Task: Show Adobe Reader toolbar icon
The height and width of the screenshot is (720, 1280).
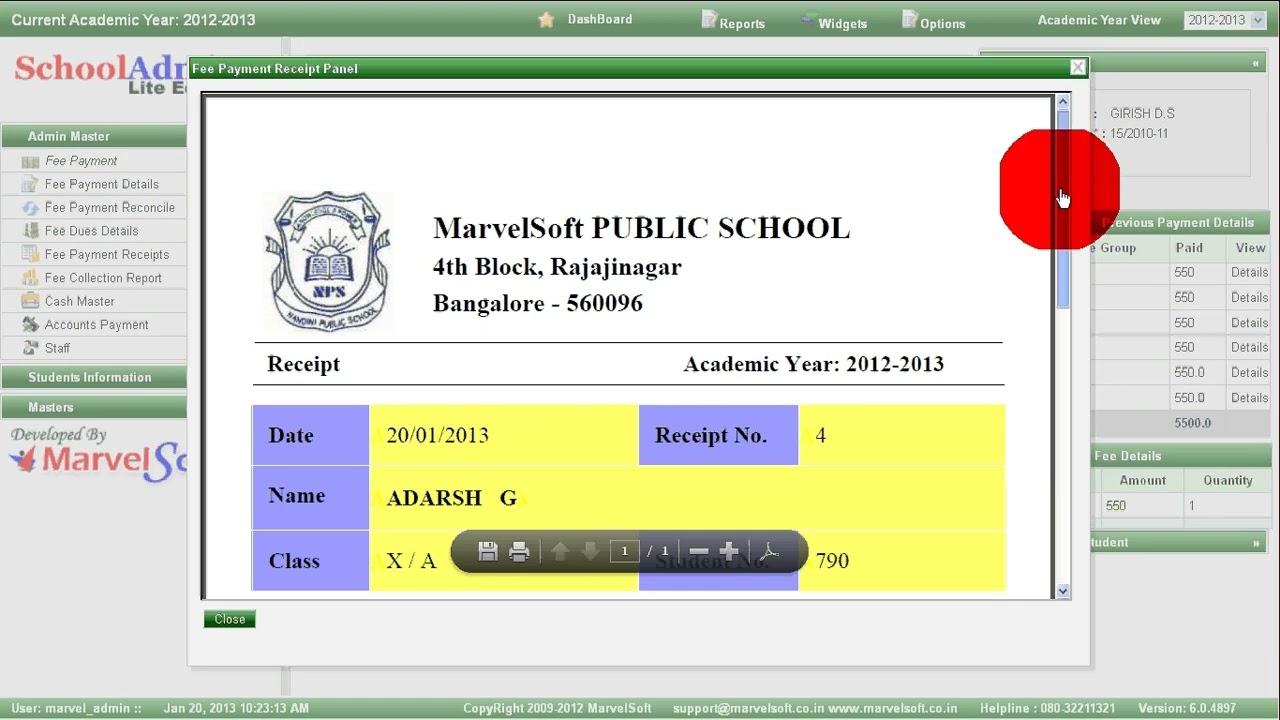Action: pyautogui.click(x=769, y=551)
